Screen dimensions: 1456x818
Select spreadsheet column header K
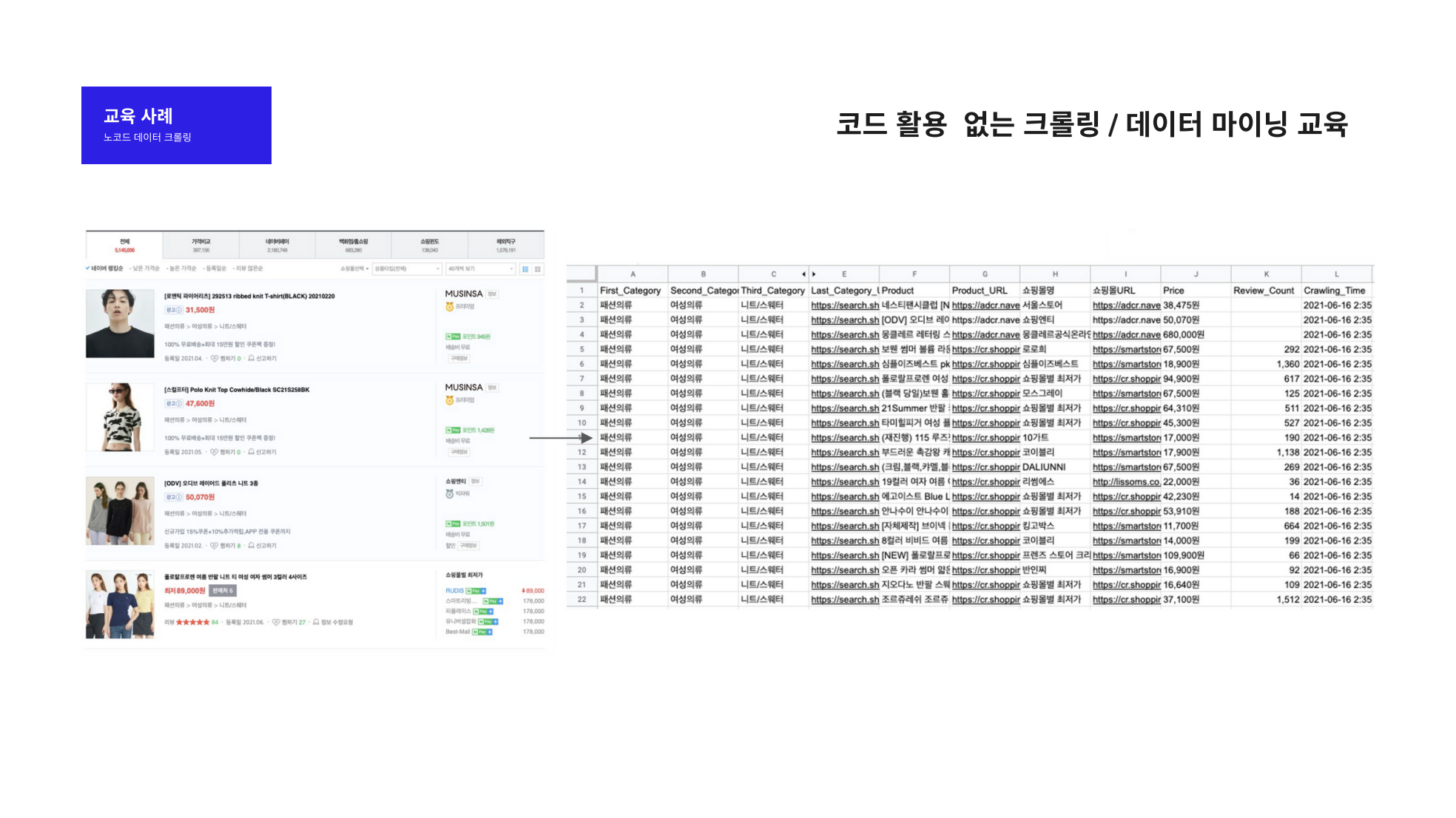tap(1266, 274)
